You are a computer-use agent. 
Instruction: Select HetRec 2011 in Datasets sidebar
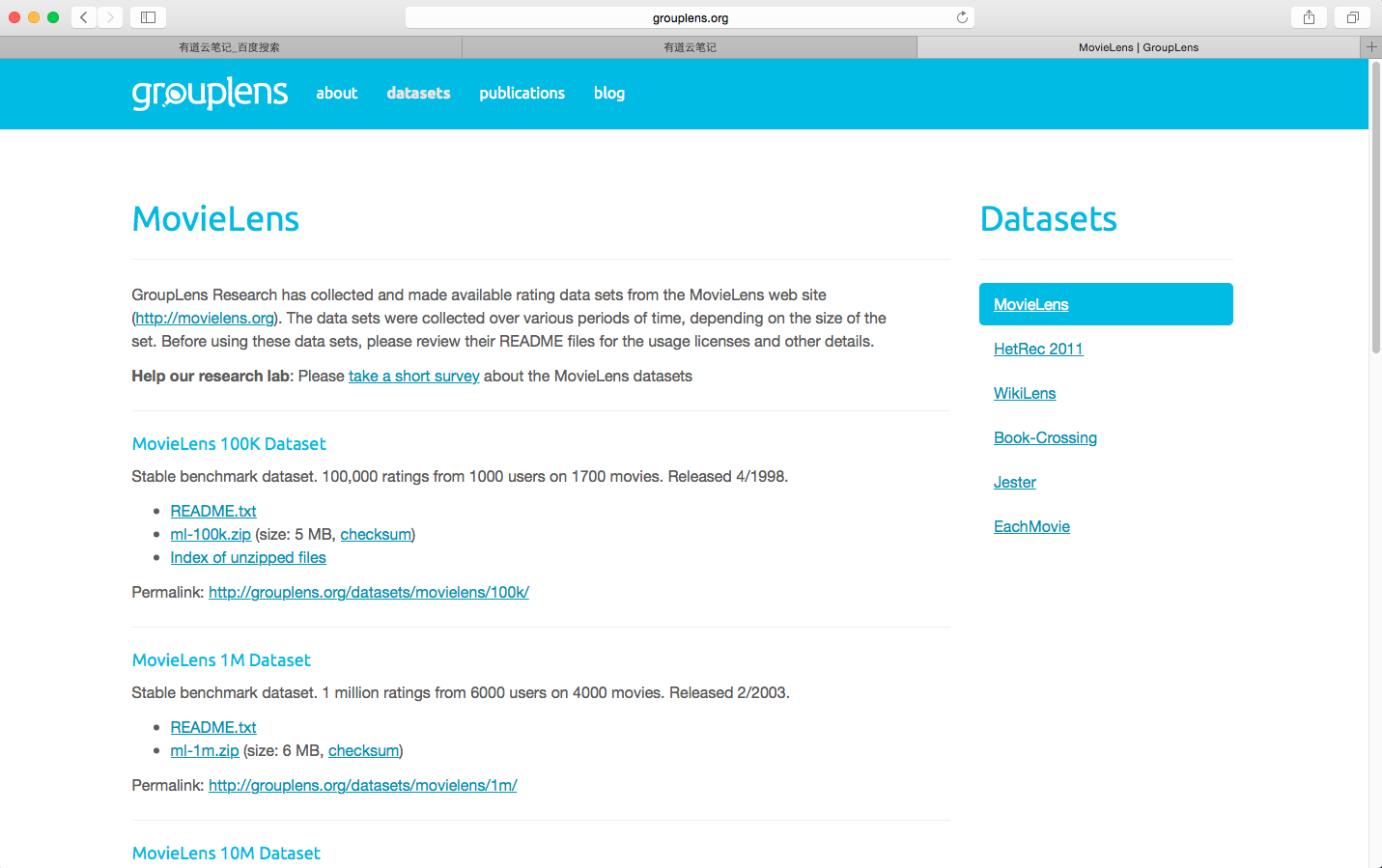pos(1038,349)
